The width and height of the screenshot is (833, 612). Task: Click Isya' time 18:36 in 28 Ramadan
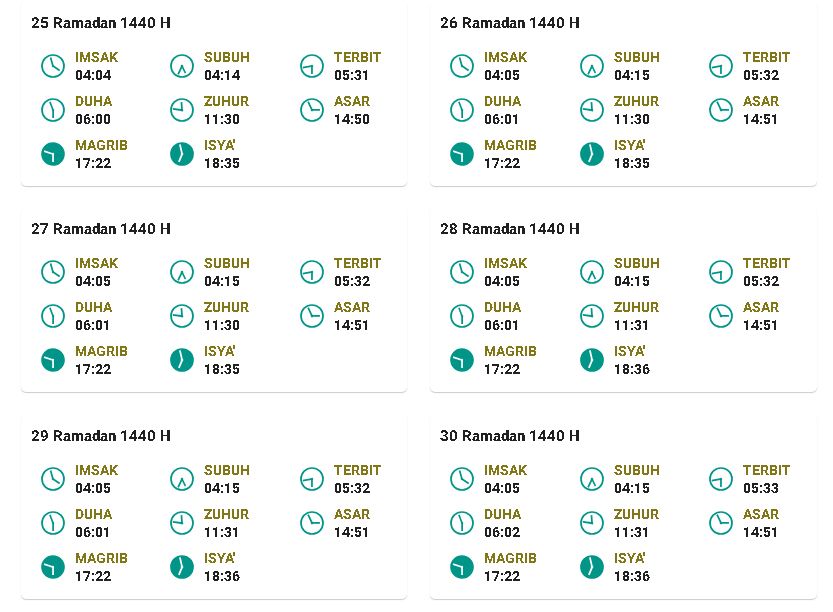pos(632,369)
